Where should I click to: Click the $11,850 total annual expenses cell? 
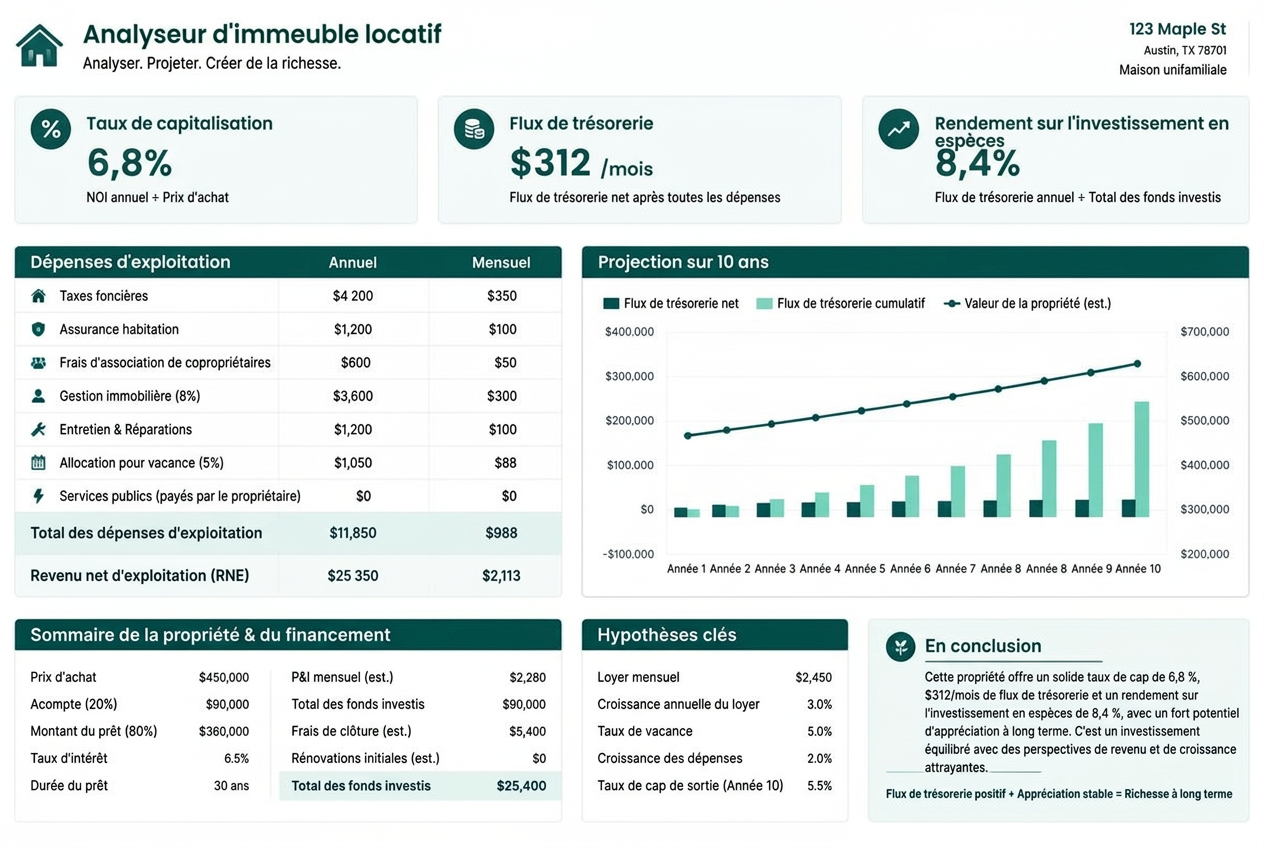[353, 533]
